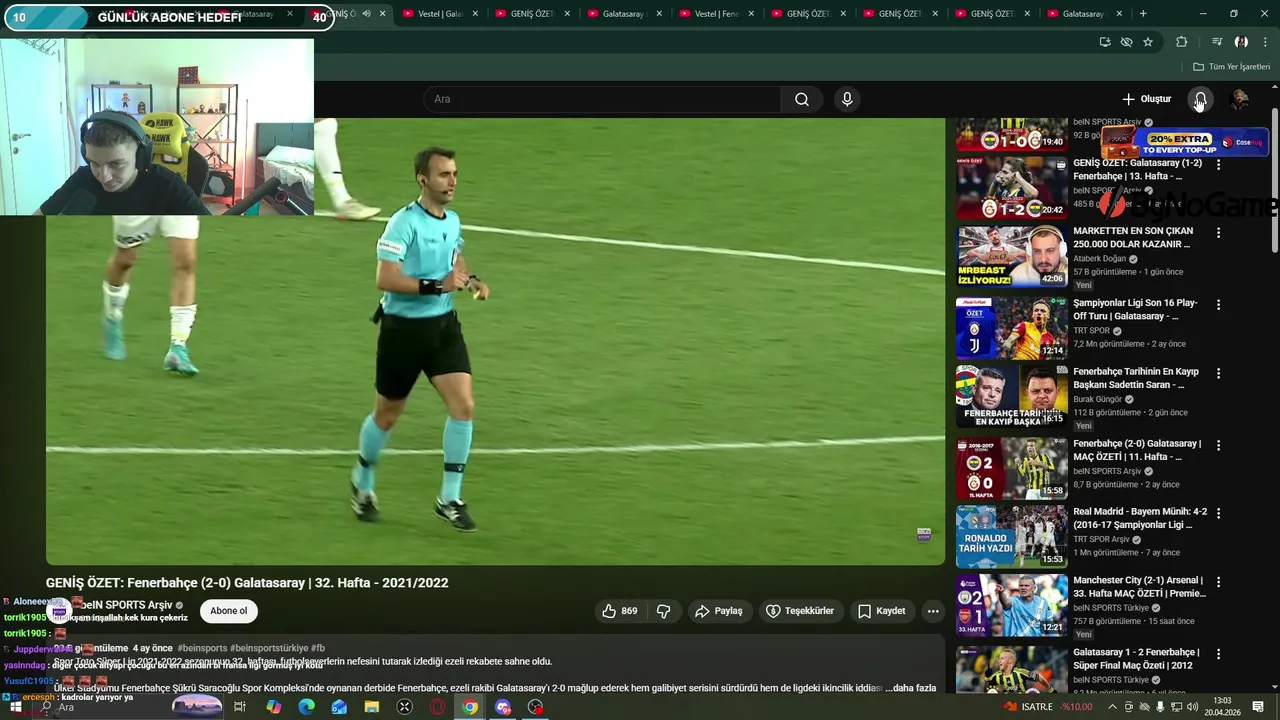Image resolution: width=1280 pixels, height=720 pixels.
Task: Create content via Oluştur button
Action: coord(1146,99)
